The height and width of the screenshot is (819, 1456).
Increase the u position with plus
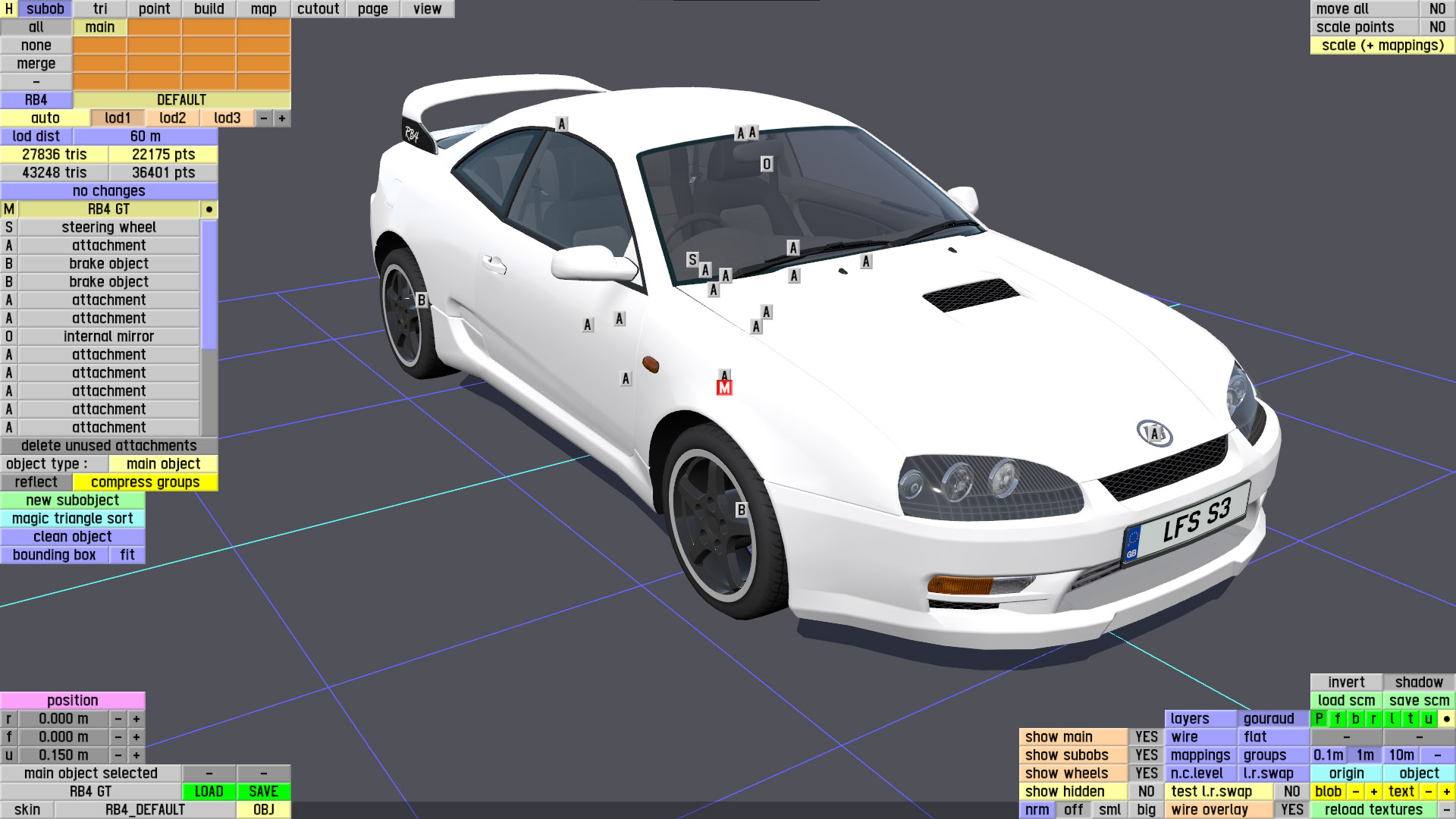(x=136, y=755)
